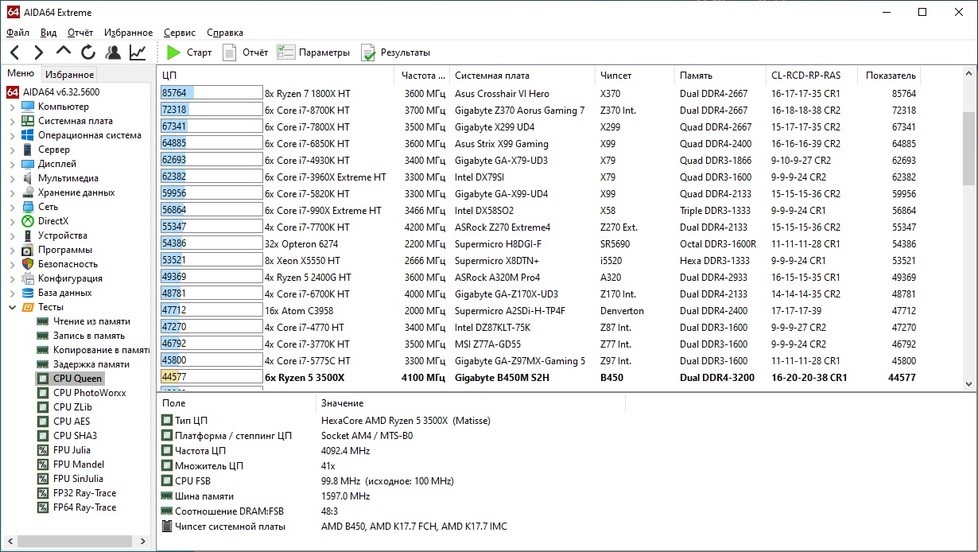The width and height of the screenshot is (978, 552).
Task: Select Чтение из памяти test
Action: pyautogui.click(x=90, y=322)
